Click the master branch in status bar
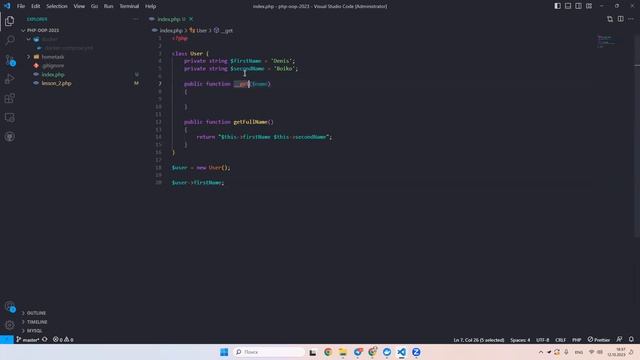640x360 pixels. tap(27, 340)
